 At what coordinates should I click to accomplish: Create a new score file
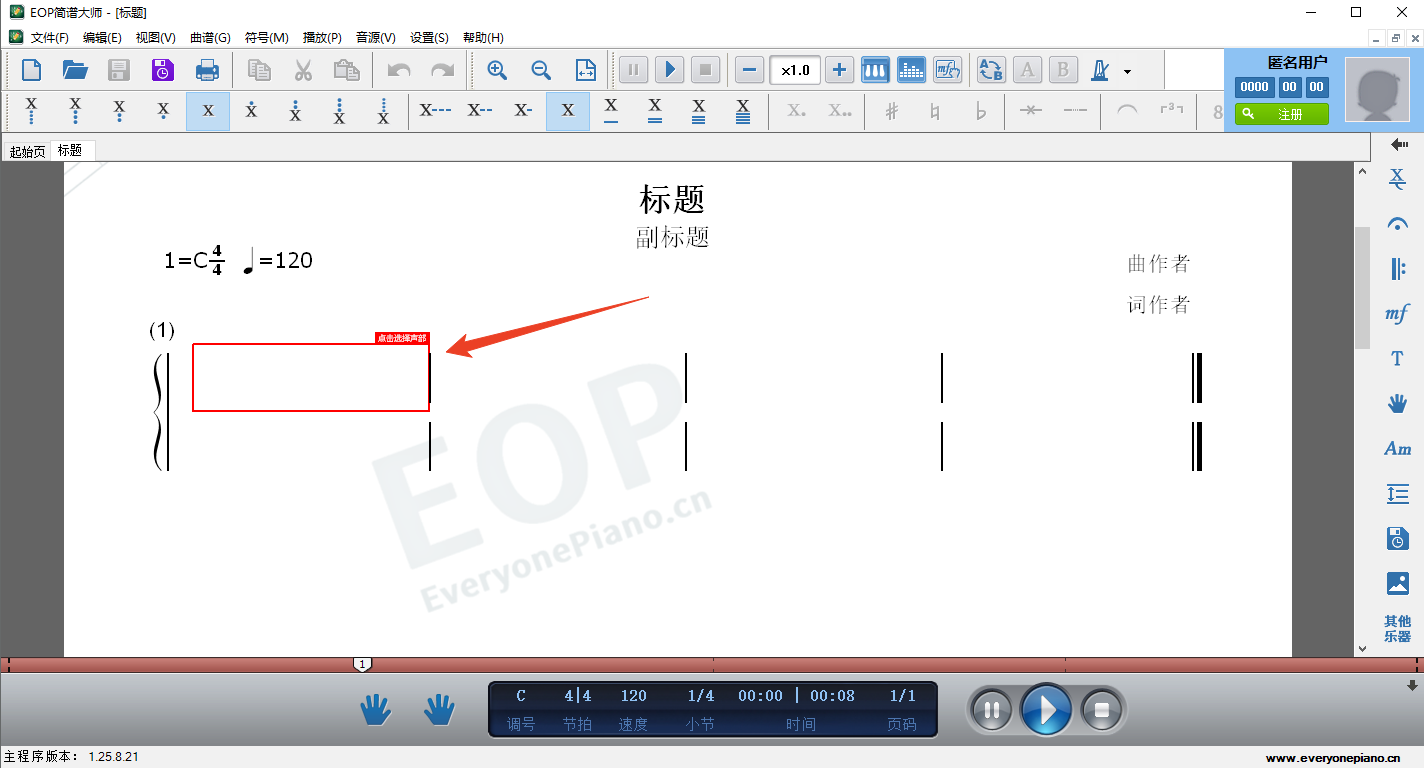point(32,70)
